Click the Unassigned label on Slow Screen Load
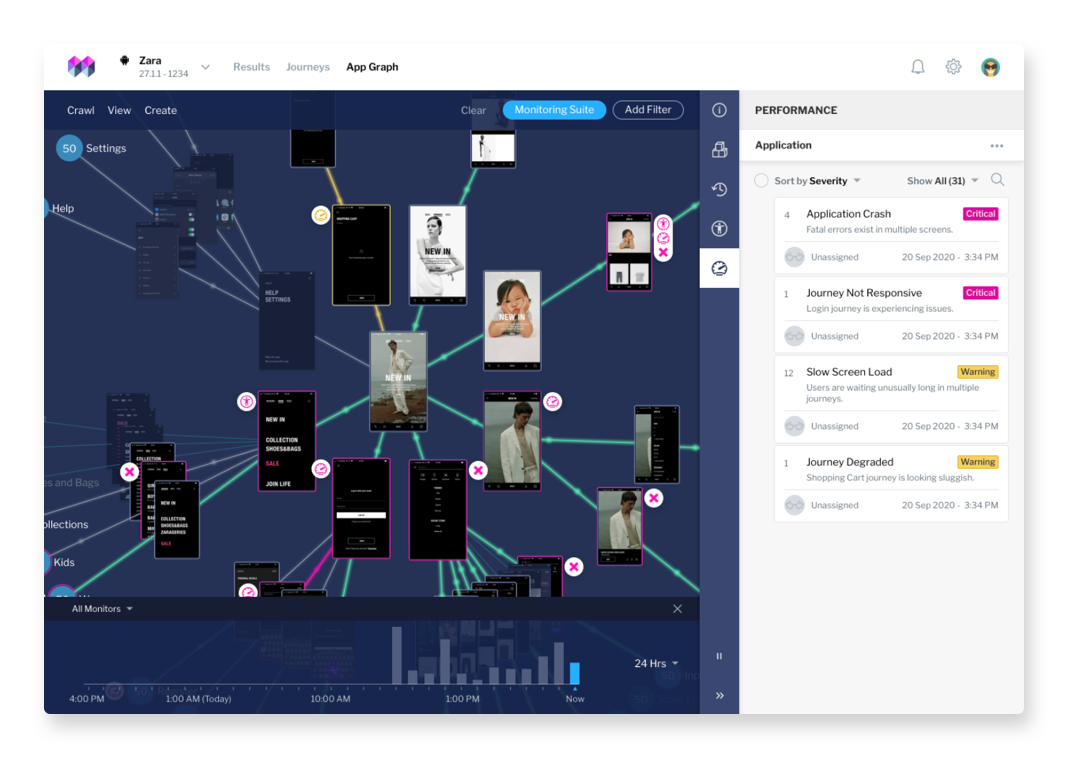 pyautogui.click(x=834, y=426)
